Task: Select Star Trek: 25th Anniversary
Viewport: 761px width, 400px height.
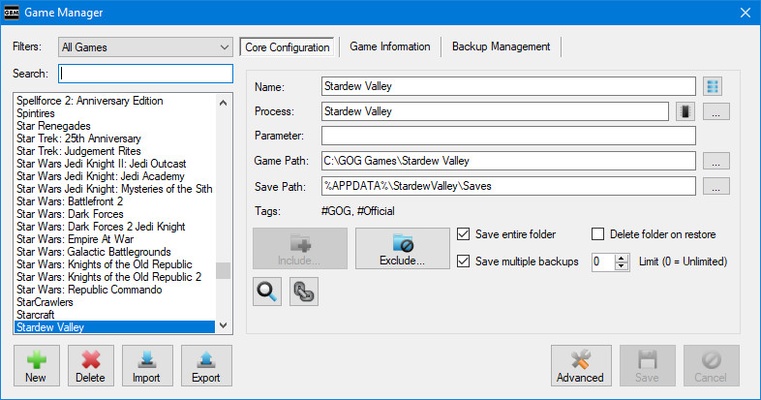Action: [x=115, y=138]
